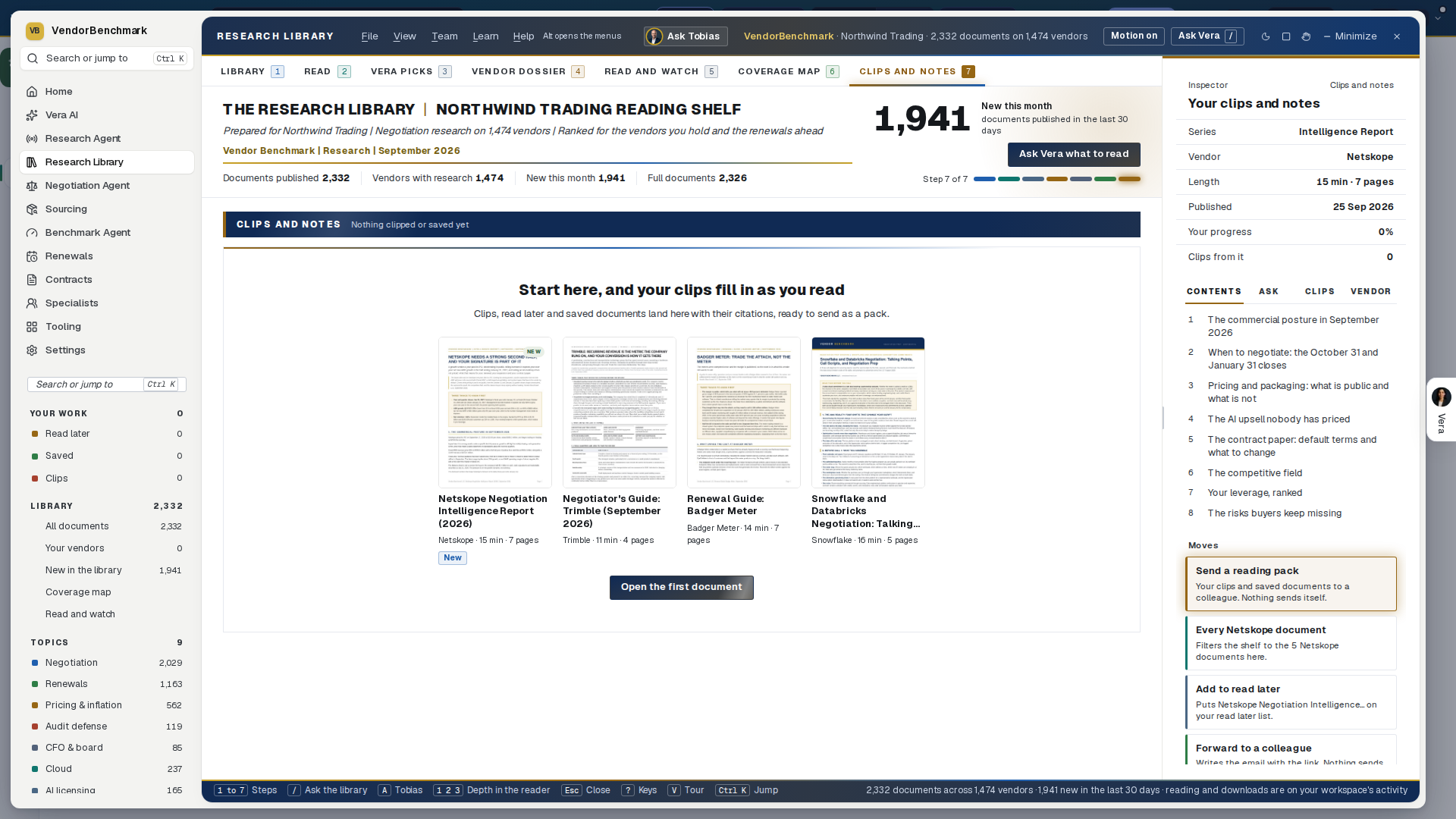Open the CLIPS tab in the inspector
The width and height of the screenshot is (1456, 819).
click(1319, 291)
